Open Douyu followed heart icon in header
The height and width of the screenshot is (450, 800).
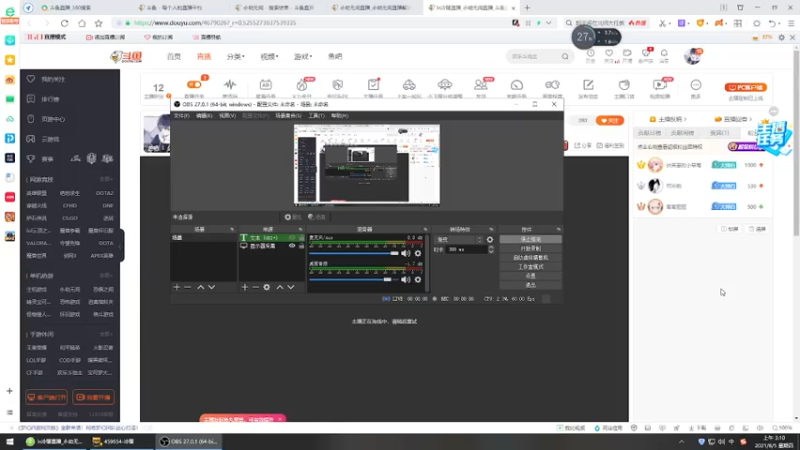pyautogui.click(x=609, y=53)
